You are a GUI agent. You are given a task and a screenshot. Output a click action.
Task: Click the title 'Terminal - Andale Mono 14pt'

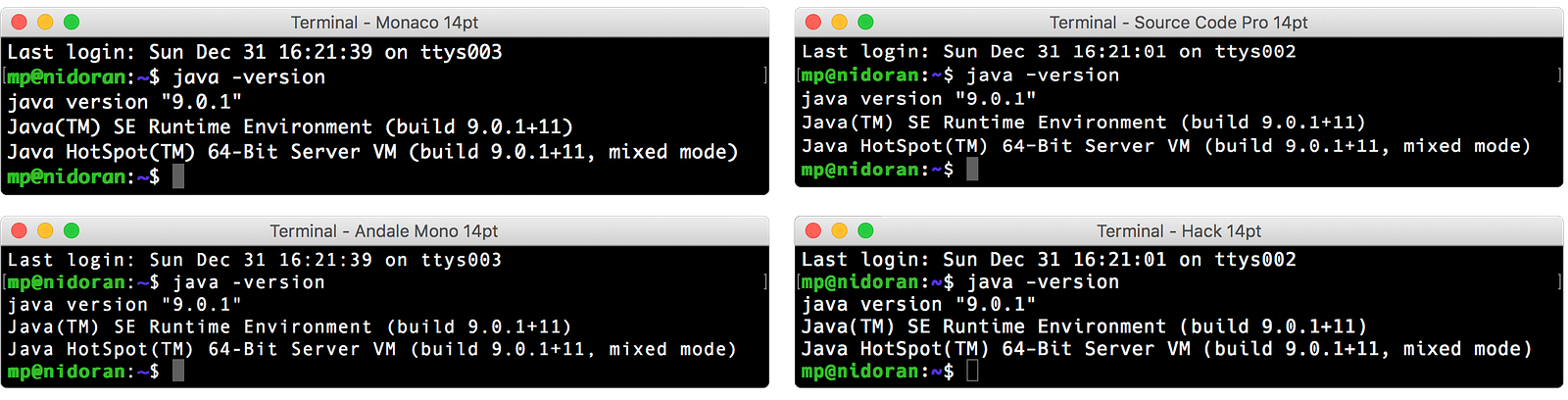(384, 231)
